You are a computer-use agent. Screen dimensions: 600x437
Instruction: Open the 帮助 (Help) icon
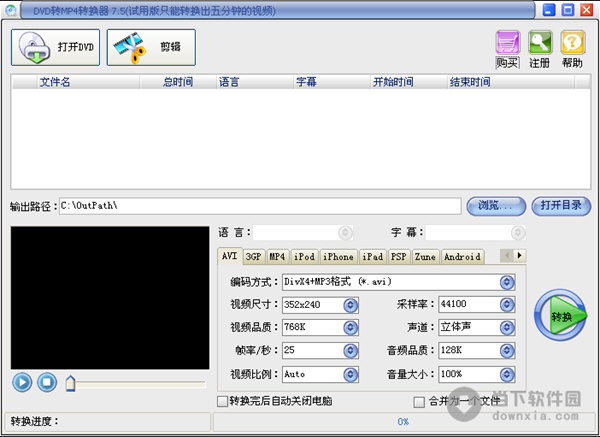point(571,42)
